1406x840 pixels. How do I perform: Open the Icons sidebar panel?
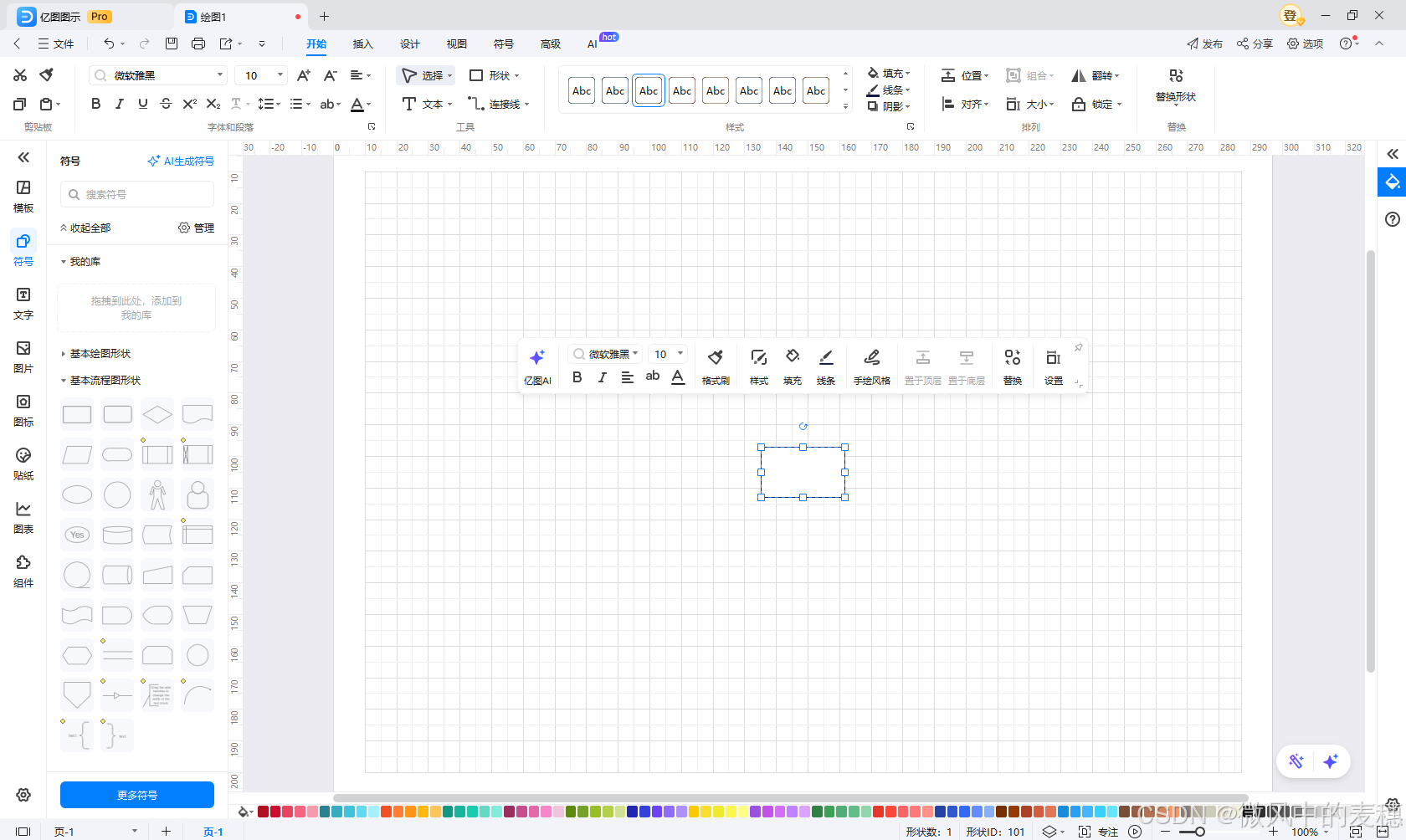pos(23,411)
